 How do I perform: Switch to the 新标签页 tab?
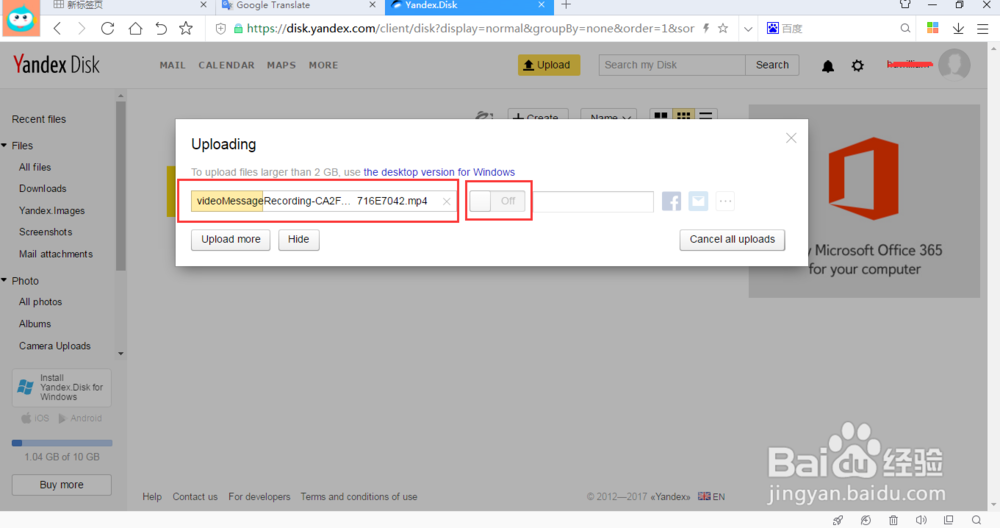[129, 6]
